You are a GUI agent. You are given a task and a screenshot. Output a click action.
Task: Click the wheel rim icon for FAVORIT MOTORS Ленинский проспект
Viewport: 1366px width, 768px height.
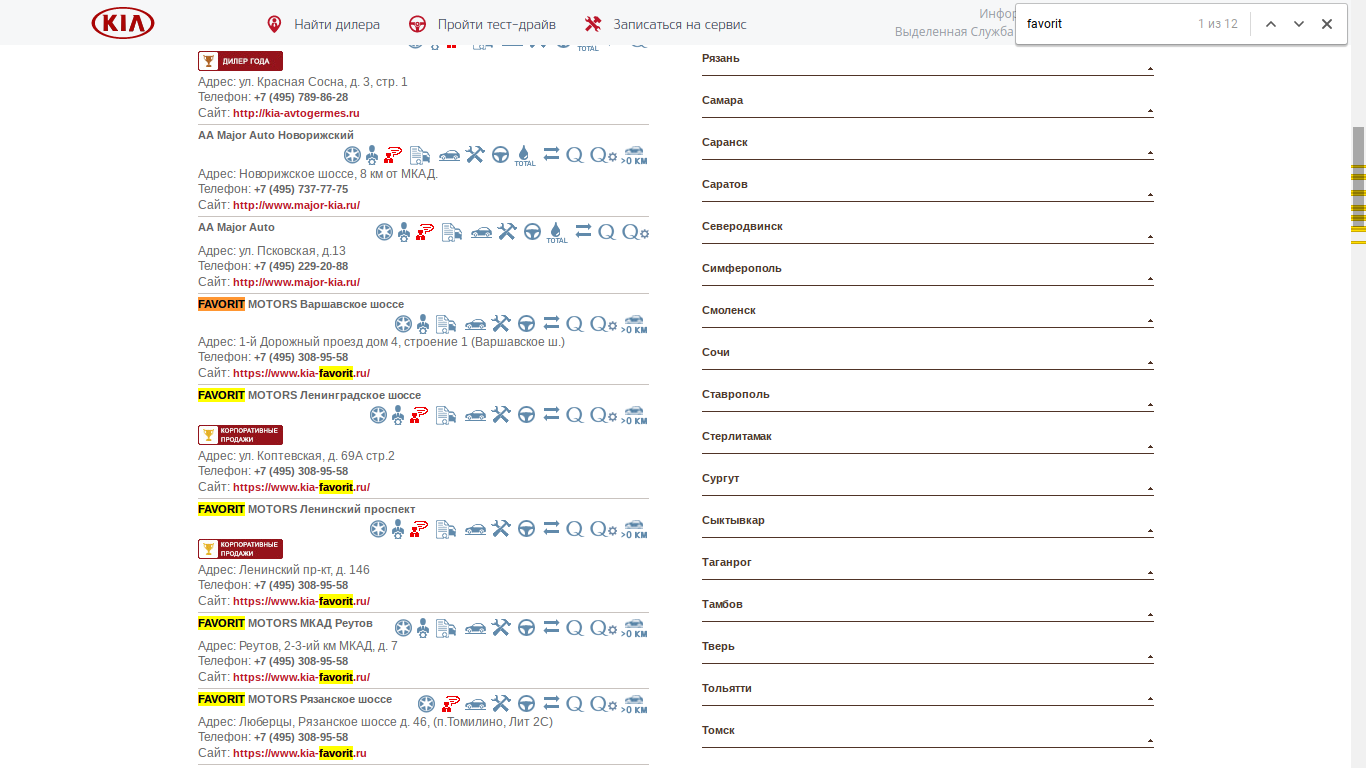(x=378, y=528)
